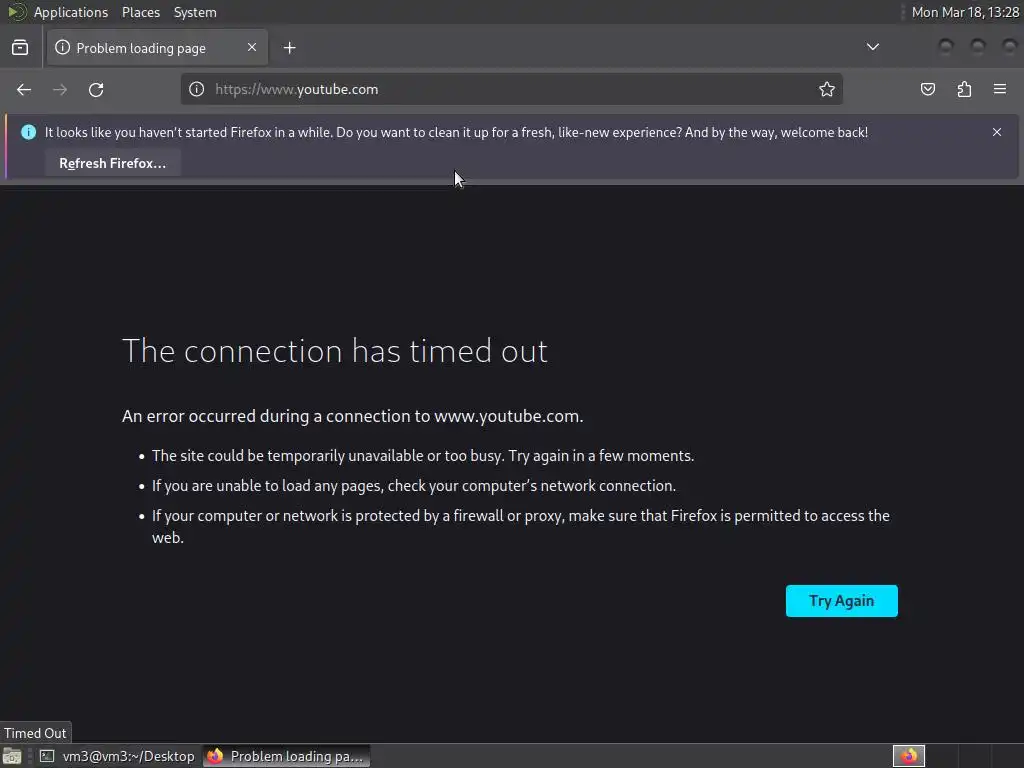Screen dimensions: 1024x768
Task: Click the MATE logo icon in top panel
Action: point(16,12)
